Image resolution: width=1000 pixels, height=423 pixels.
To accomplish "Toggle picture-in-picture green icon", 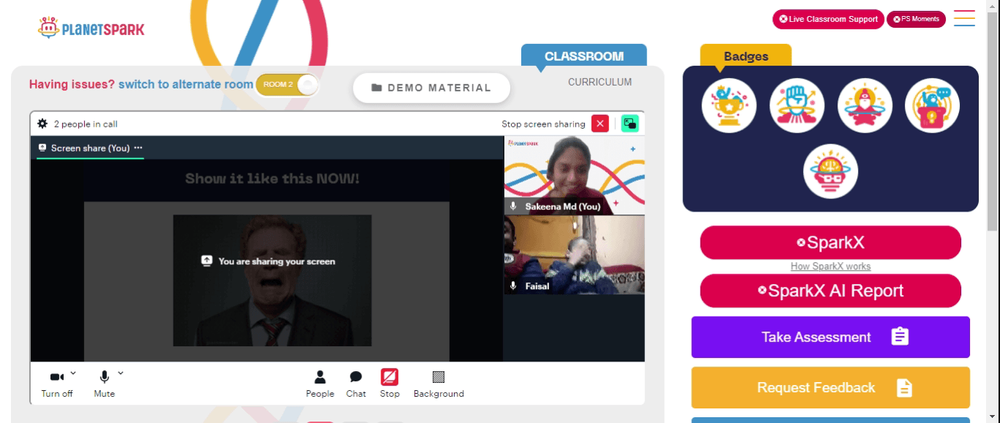I will [x=630, y=124].
